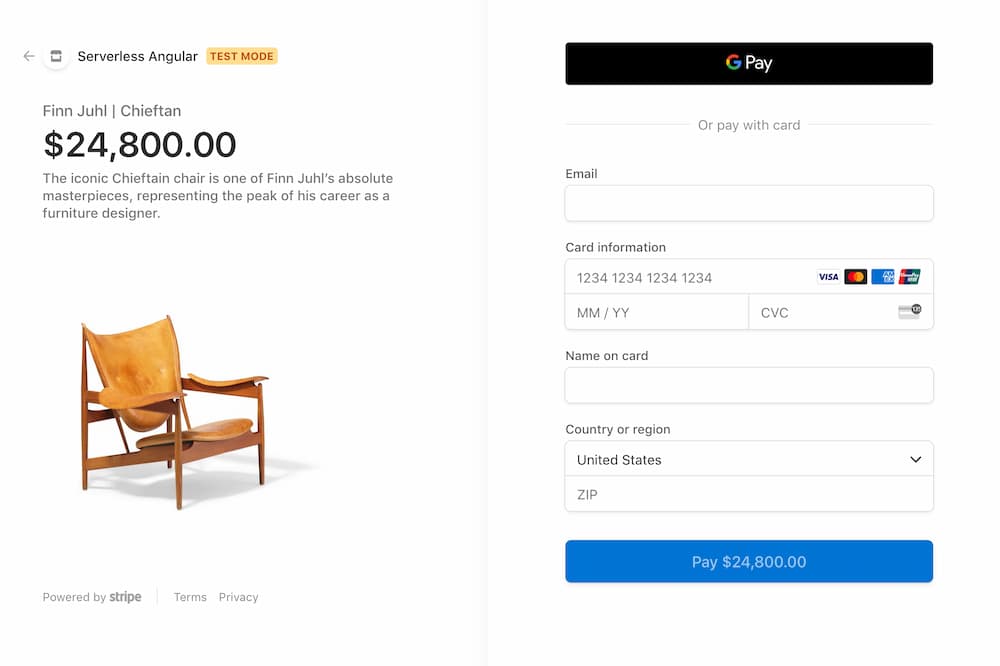
Task: Click the ZIP code input field
Action: pos(749,494)
